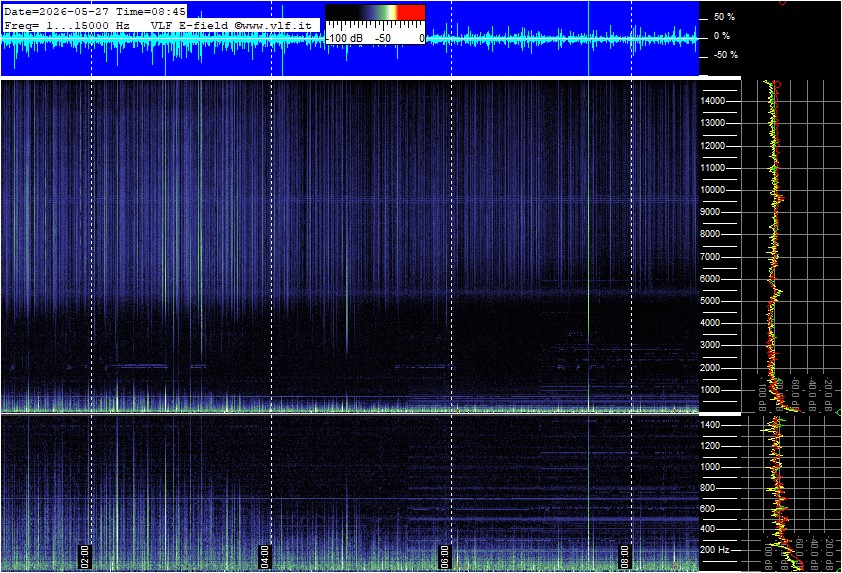Image resolution: width=842 pixels, height=573 pixels.
Task: Click the 8000 frequency axis label
Action: [x=710, y=234]
